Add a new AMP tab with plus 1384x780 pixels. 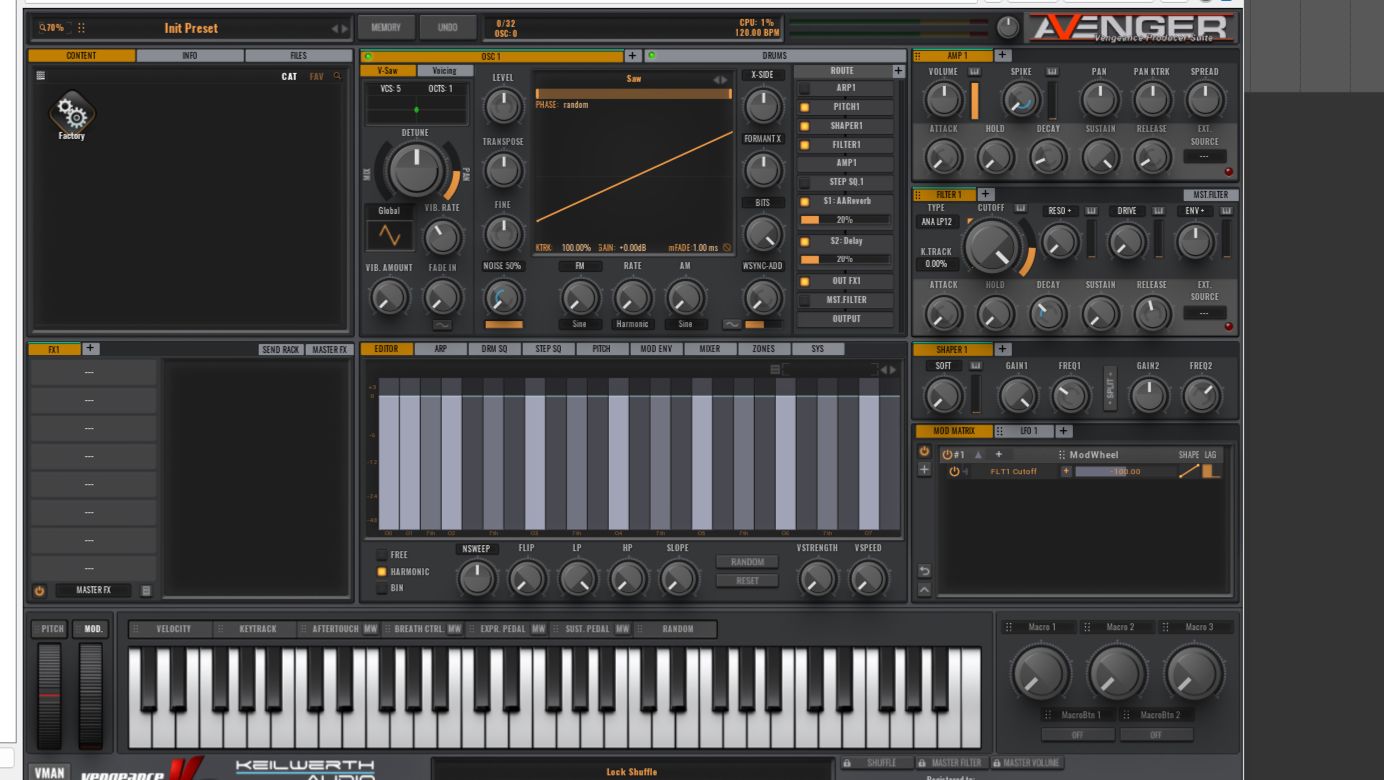pos(1003,56)
